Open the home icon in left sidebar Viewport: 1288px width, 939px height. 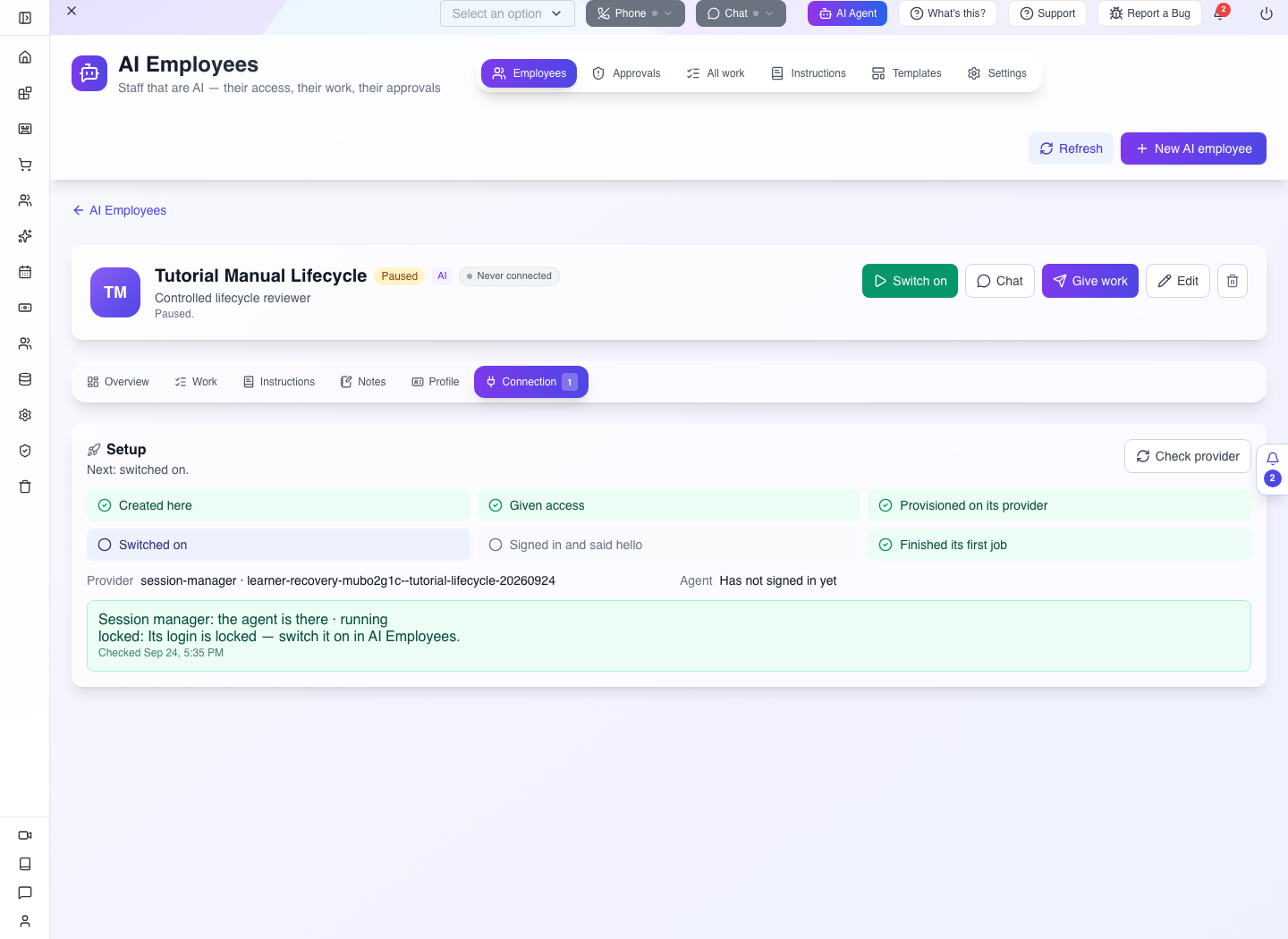coord(25,57)
